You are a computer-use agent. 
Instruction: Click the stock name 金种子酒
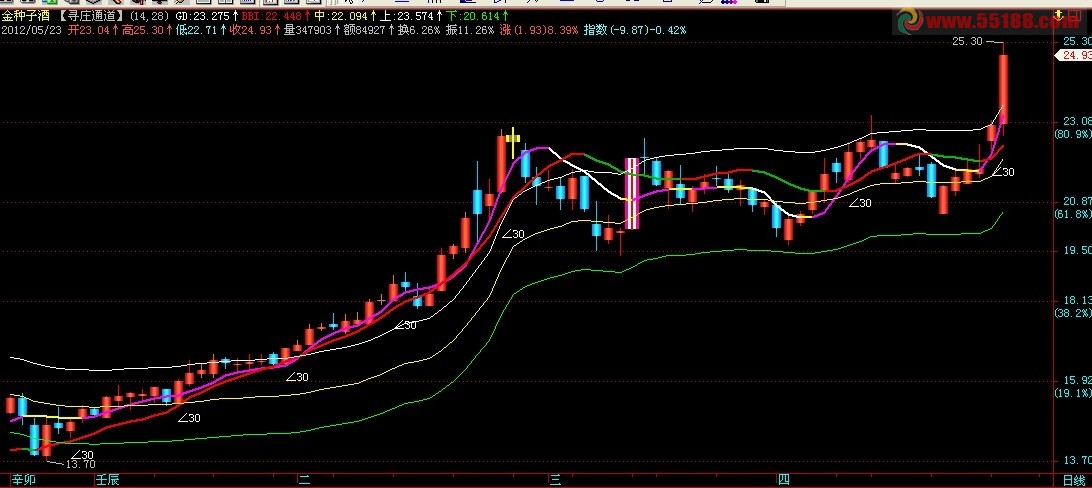pyautogui.click(x=26, y=15)
